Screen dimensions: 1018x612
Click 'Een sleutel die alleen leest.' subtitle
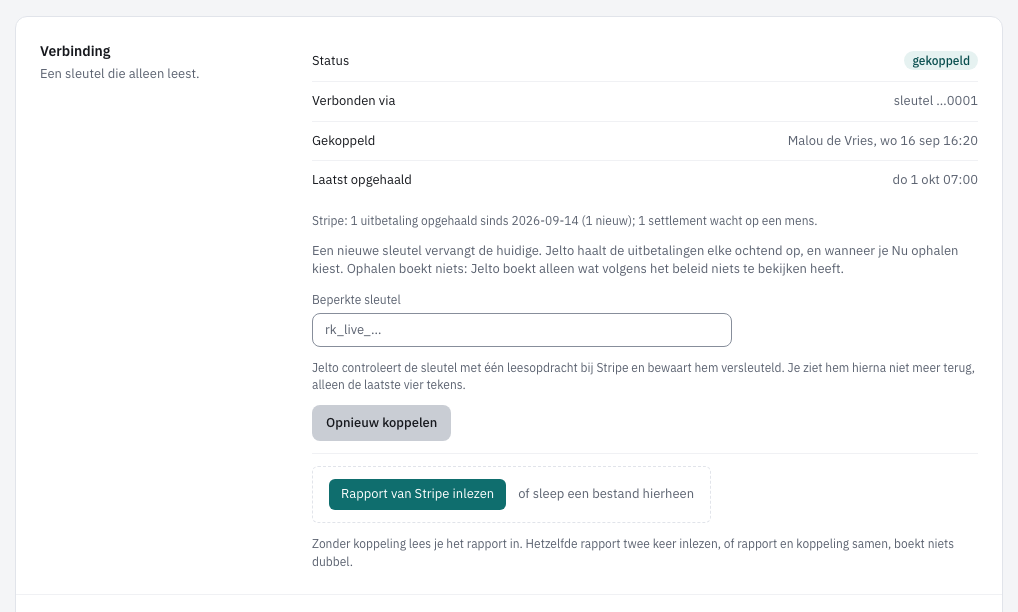pos(119,74)
